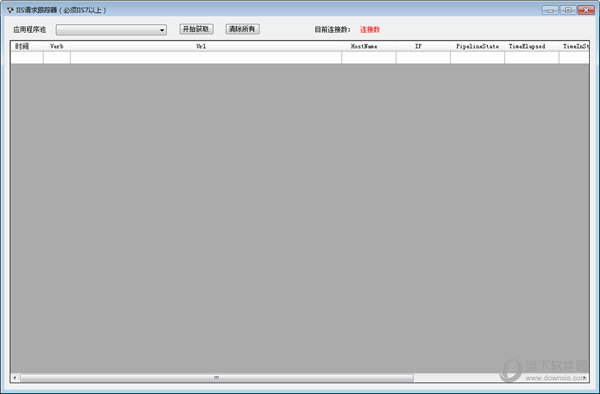Click the app icon in title bar

(x=10, y=10)
